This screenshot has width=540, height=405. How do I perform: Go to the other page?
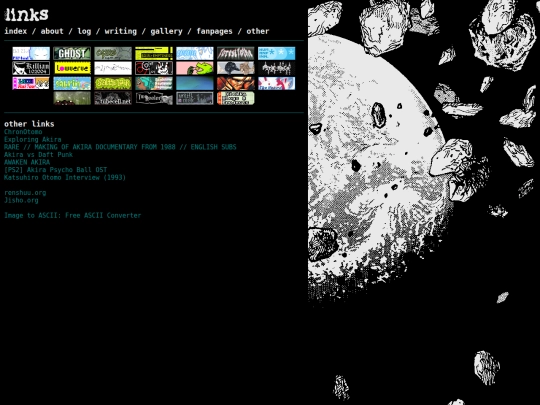click(x=258, y=31)
